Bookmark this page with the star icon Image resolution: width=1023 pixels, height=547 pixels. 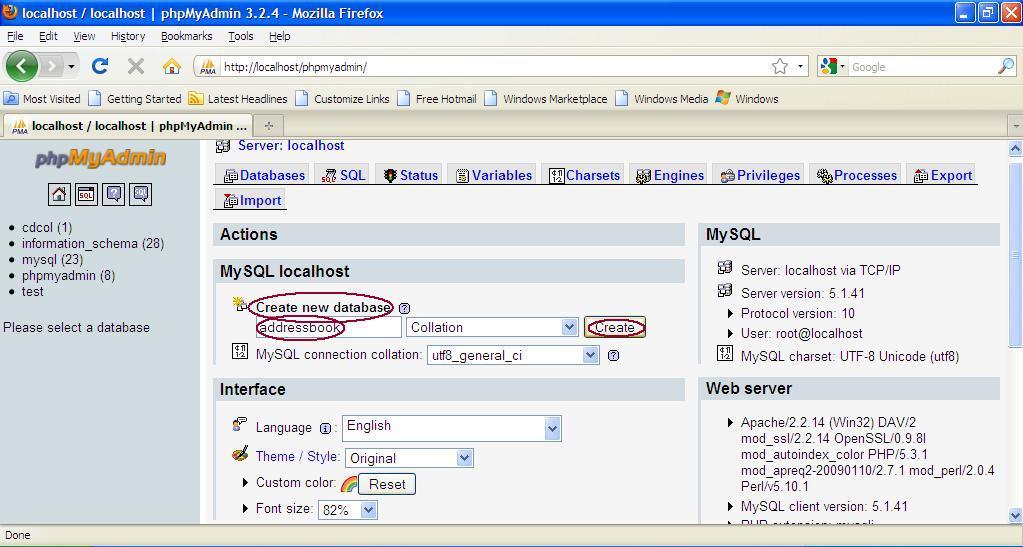[780, 66]
